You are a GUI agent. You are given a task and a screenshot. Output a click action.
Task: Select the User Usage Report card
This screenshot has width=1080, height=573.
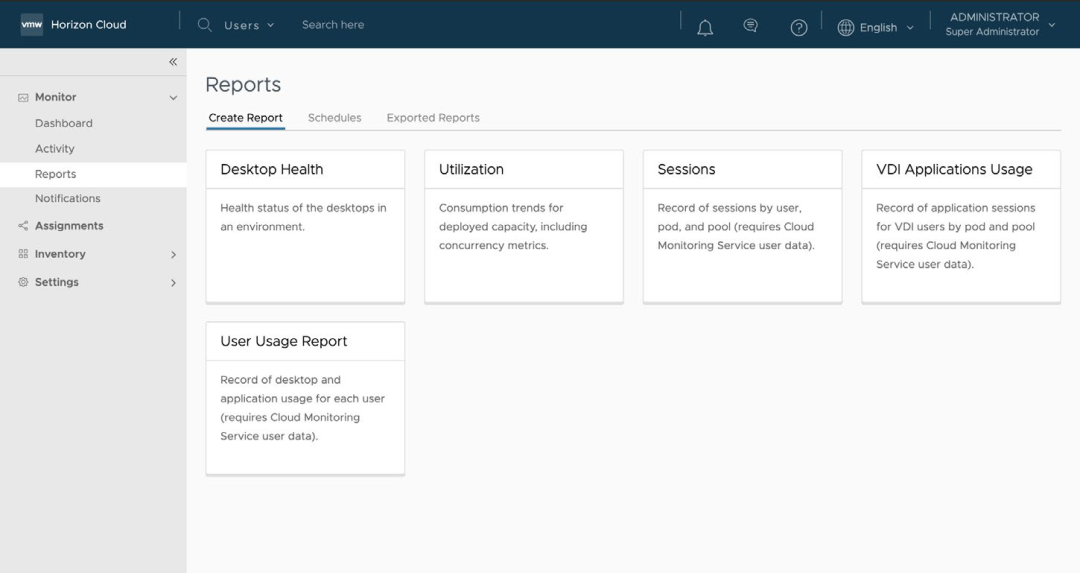click(305, 398)
